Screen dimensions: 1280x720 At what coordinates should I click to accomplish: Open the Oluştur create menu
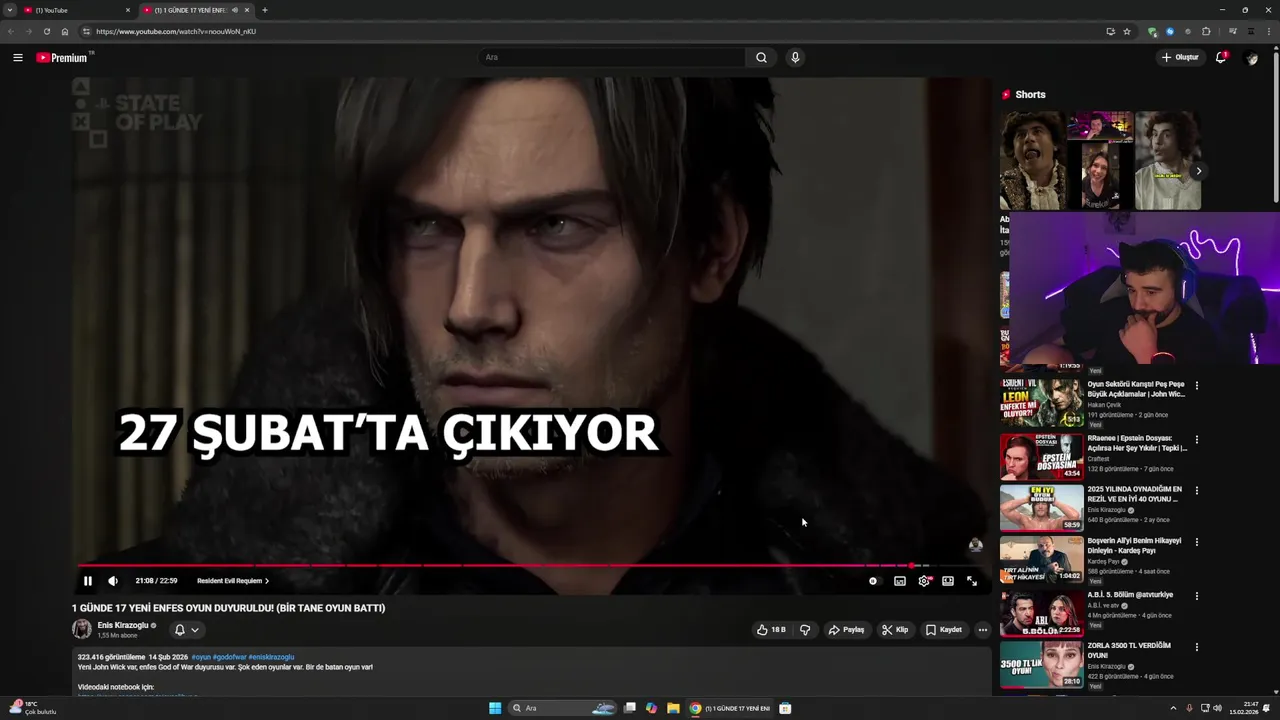pos(1180,58)
